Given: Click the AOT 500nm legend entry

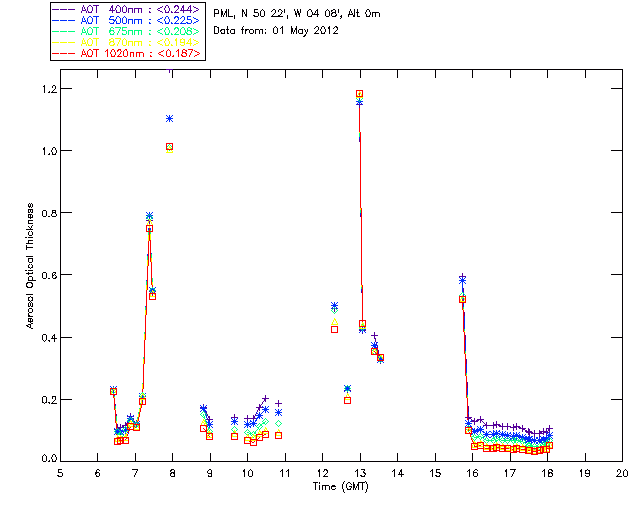Looking at the screenshot, I should [x=127, y=20].
